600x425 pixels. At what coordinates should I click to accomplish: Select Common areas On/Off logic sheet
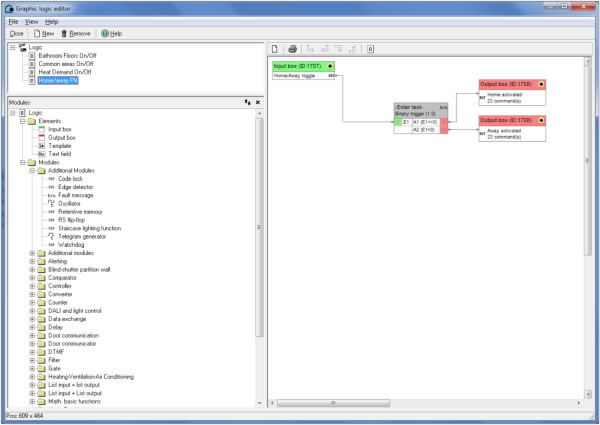pyautogui.click(x=65, y=64)
